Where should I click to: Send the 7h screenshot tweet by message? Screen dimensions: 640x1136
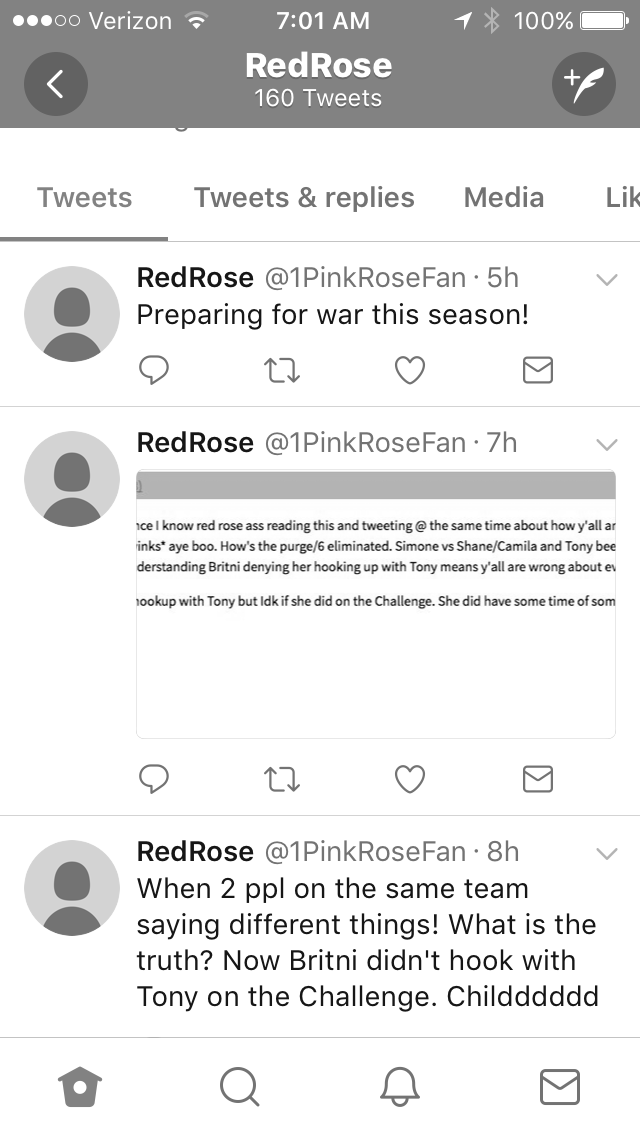538,779
